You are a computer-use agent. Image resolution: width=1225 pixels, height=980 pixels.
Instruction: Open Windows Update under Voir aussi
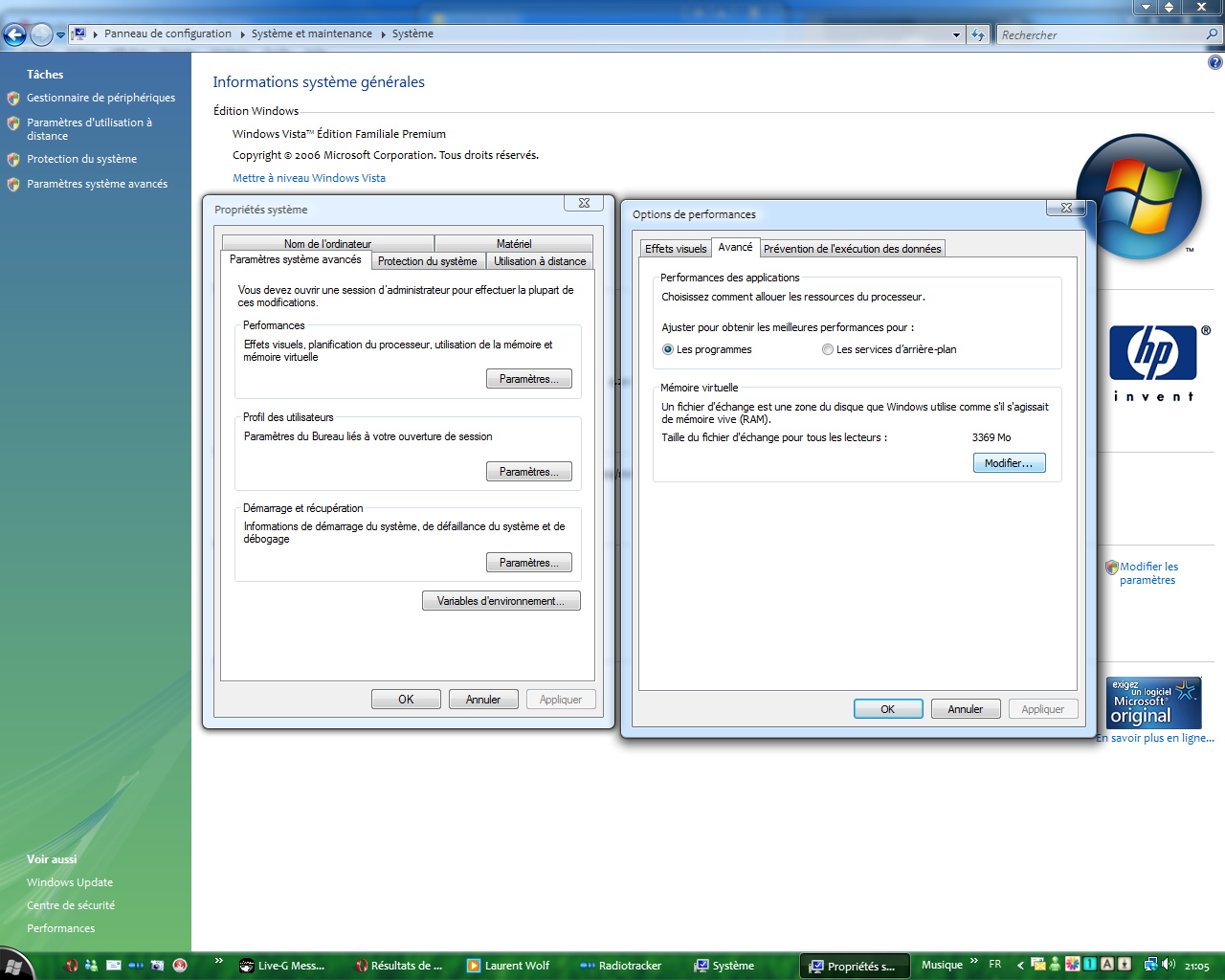[70, 882]
